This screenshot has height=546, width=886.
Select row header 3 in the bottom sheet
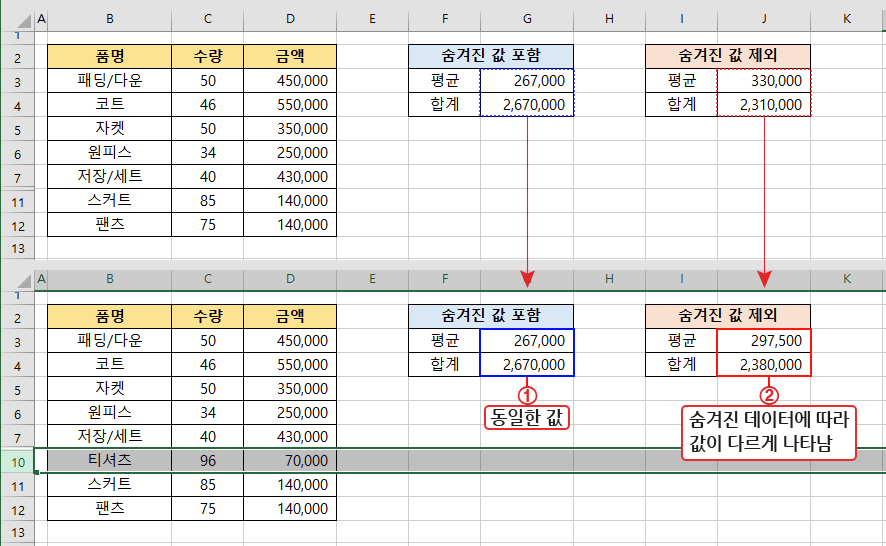18,342
